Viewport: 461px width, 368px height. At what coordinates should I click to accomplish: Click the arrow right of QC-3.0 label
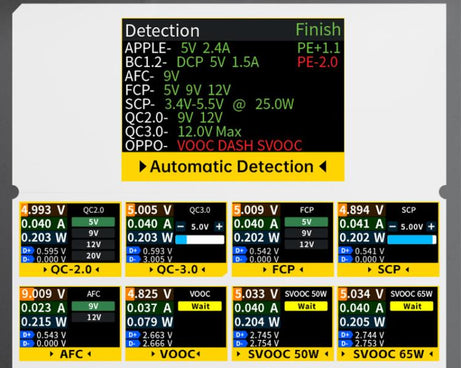[x=203, y=270]
